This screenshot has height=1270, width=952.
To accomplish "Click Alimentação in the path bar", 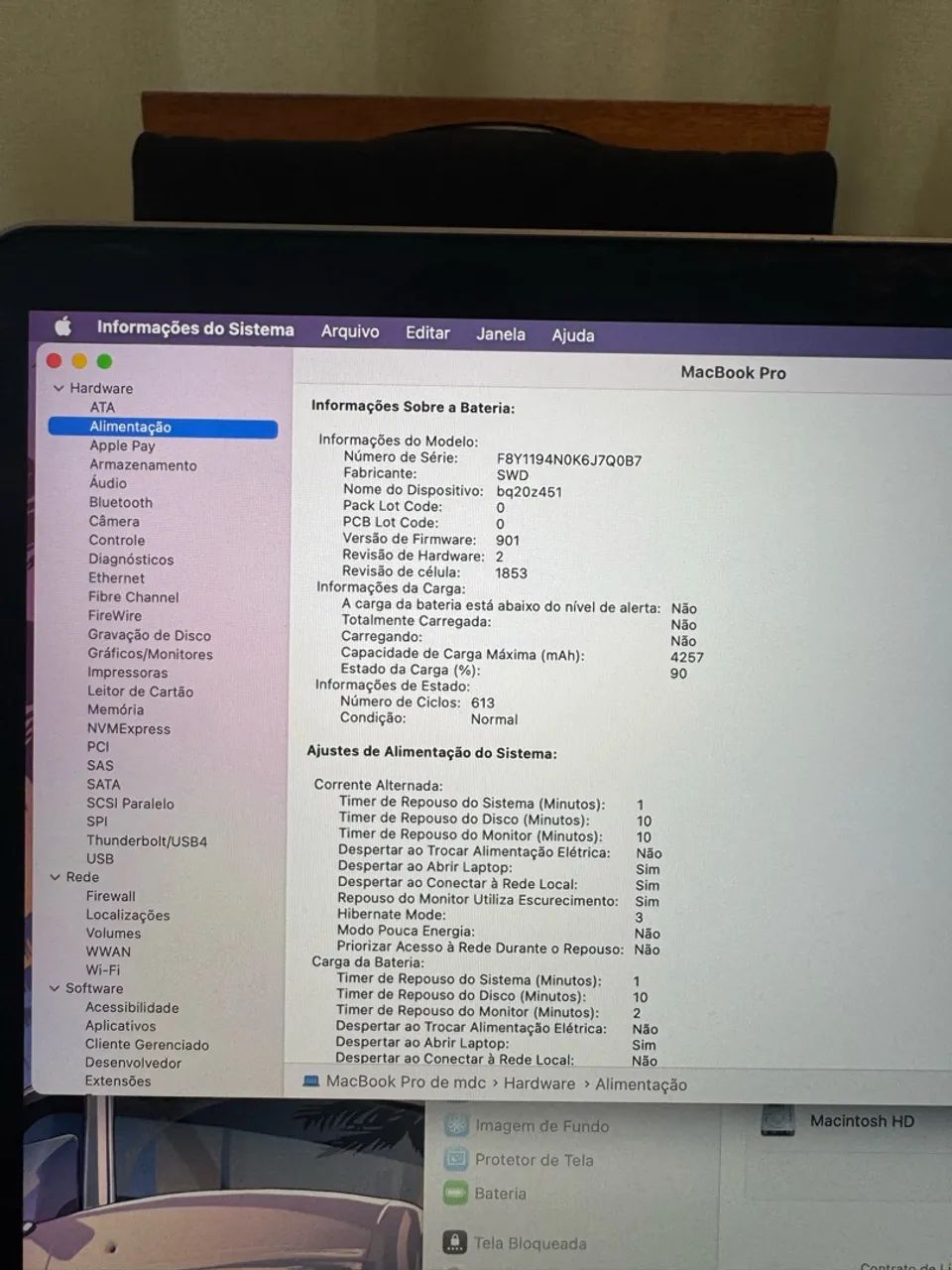I will click(641, 1084).
